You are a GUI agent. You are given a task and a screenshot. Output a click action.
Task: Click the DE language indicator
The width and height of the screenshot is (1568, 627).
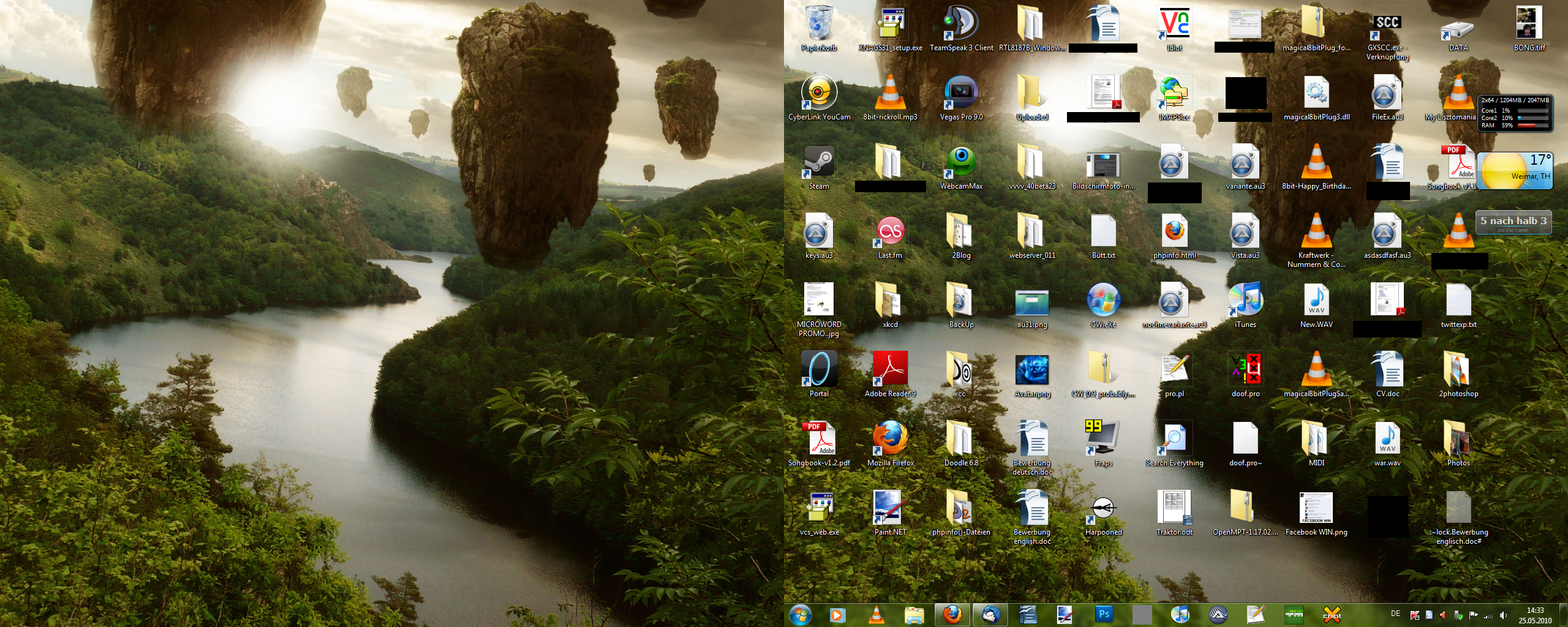1395,614
